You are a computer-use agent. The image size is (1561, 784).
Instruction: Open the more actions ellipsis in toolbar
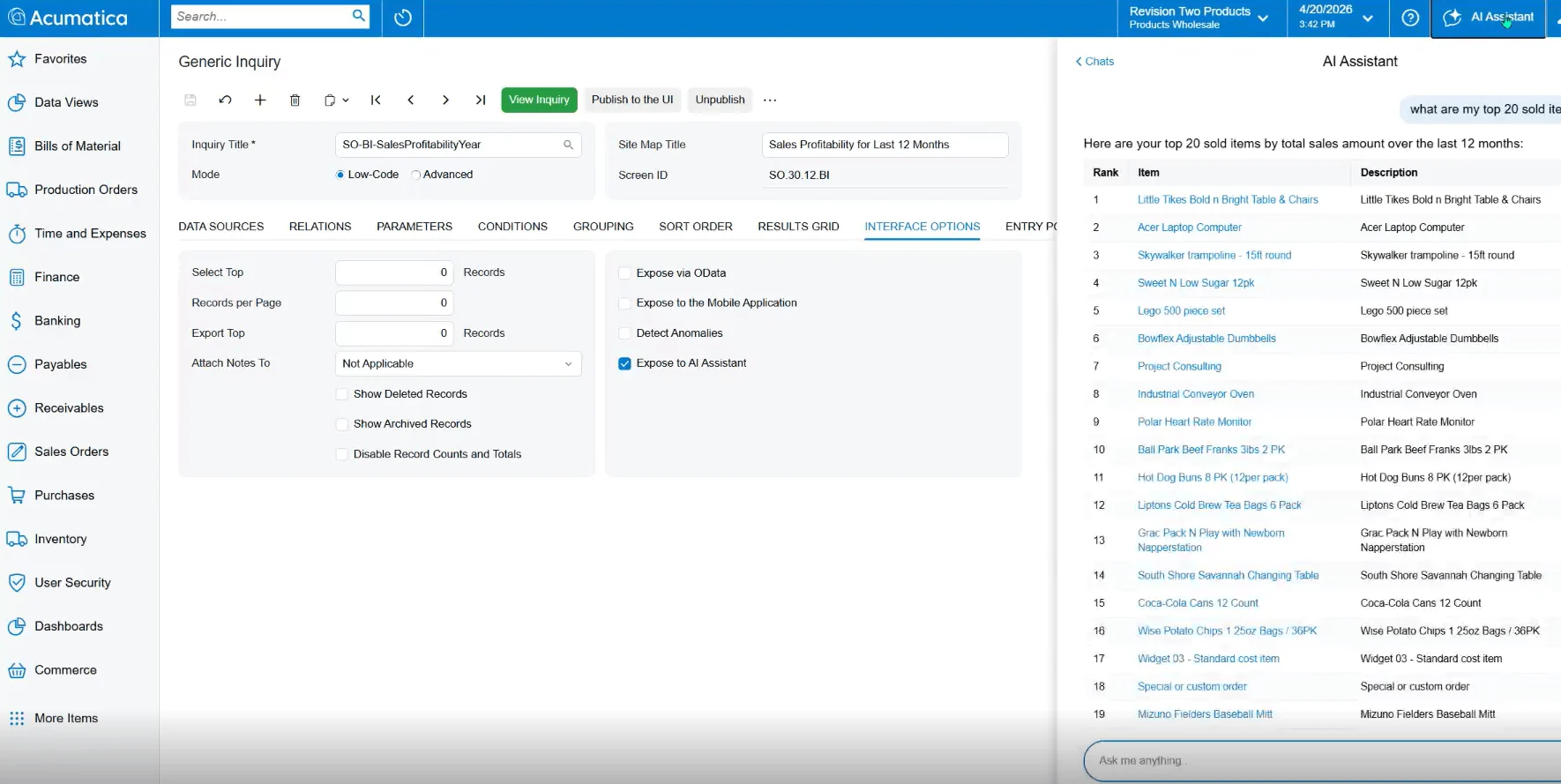click(x=770, y=100)
